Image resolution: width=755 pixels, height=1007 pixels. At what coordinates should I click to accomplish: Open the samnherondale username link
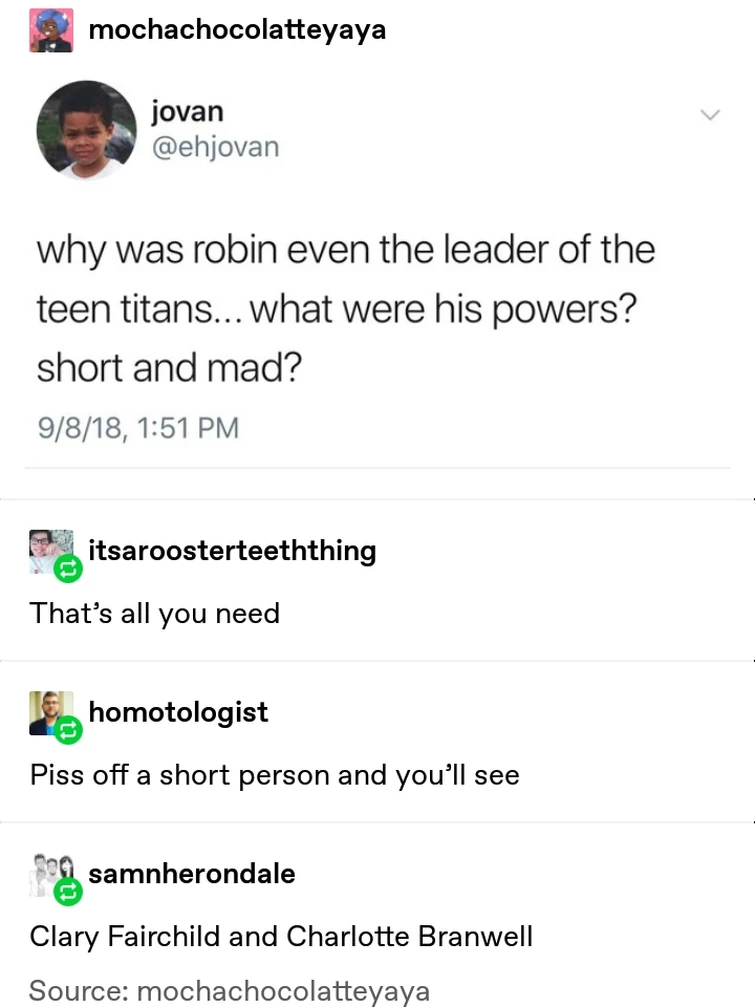(x=191, y=873)
